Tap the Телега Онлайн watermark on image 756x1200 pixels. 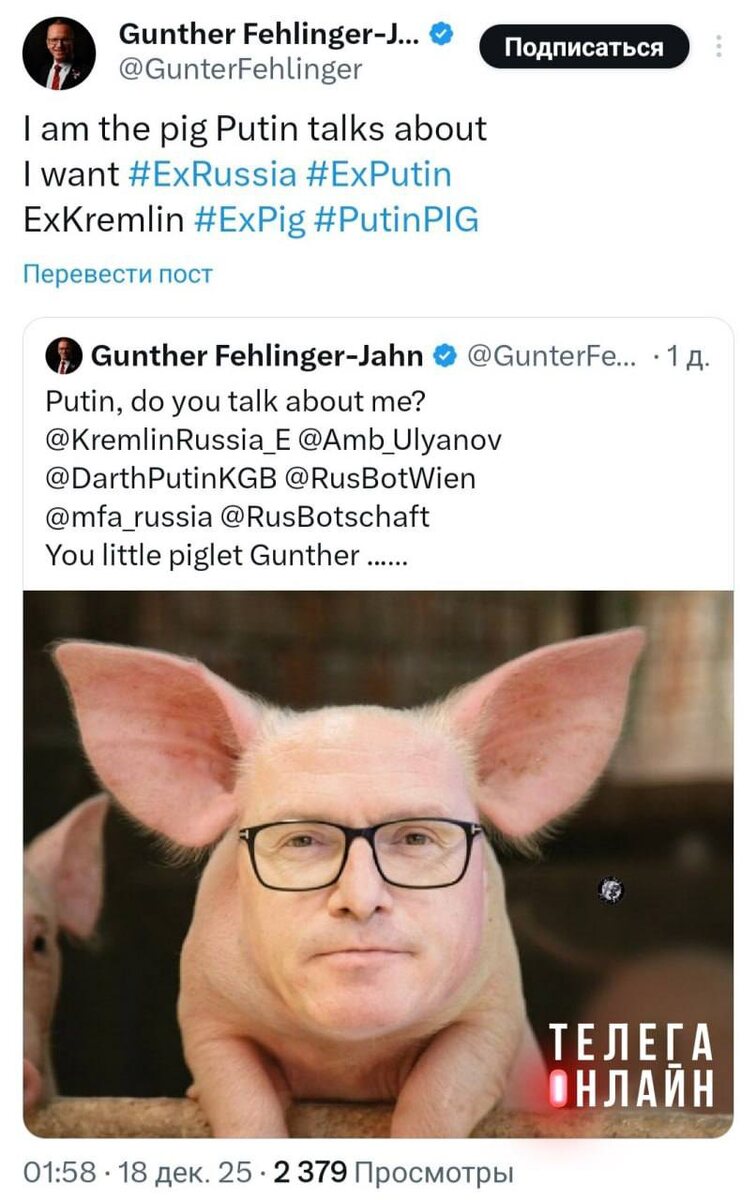pos(632,1067)
